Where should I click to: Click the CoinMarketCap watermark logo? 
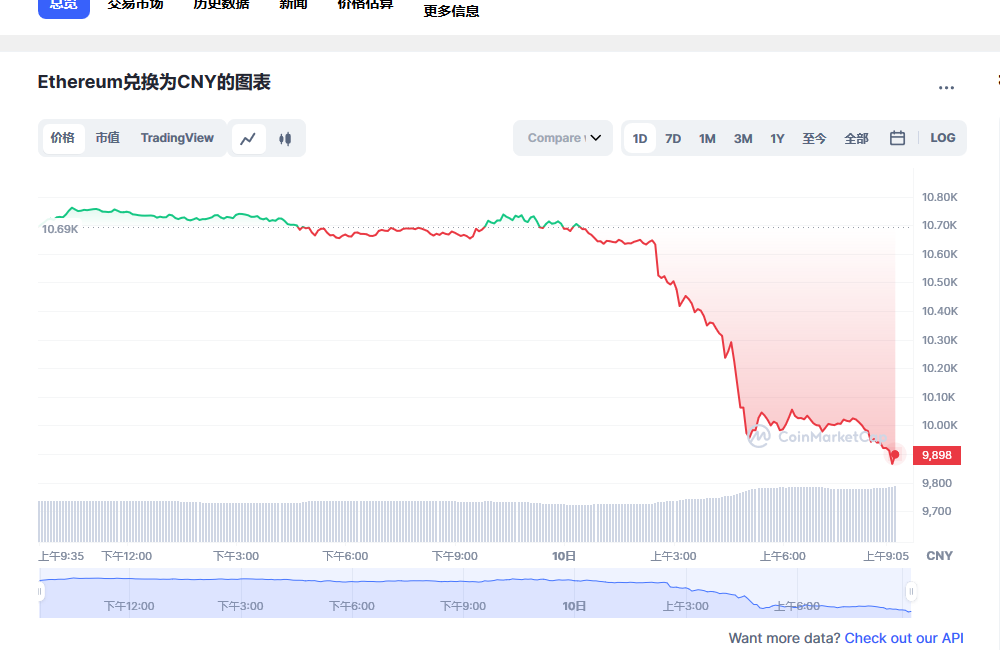(x=800, y=437)
